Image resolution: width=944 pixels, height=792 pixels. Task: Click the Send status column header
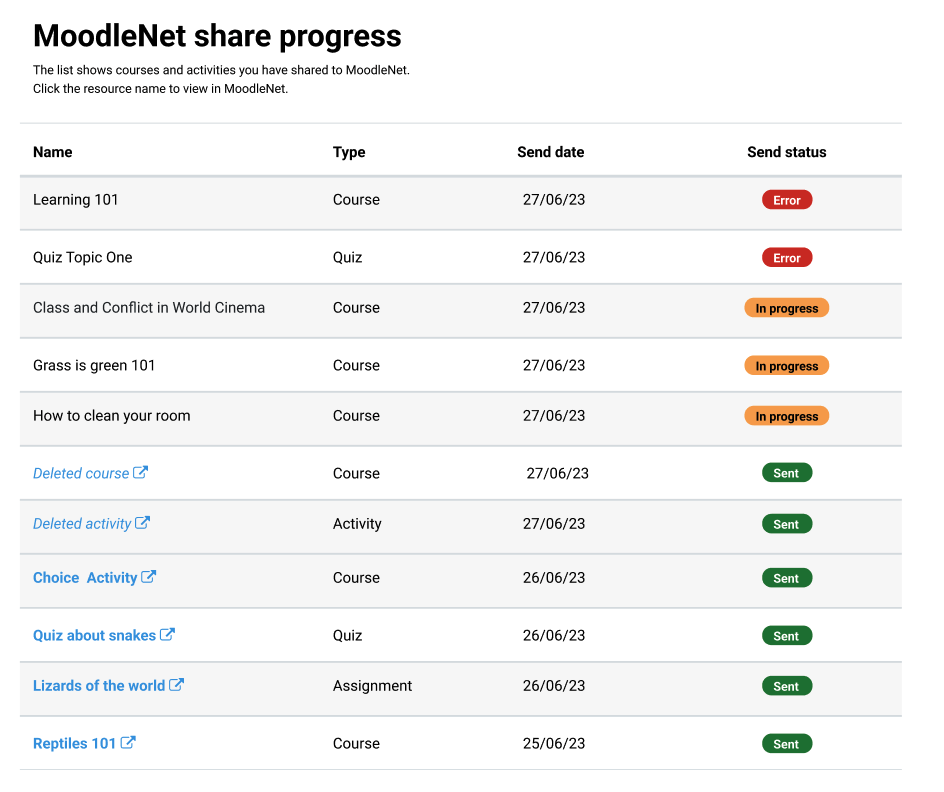click(787, 152)
